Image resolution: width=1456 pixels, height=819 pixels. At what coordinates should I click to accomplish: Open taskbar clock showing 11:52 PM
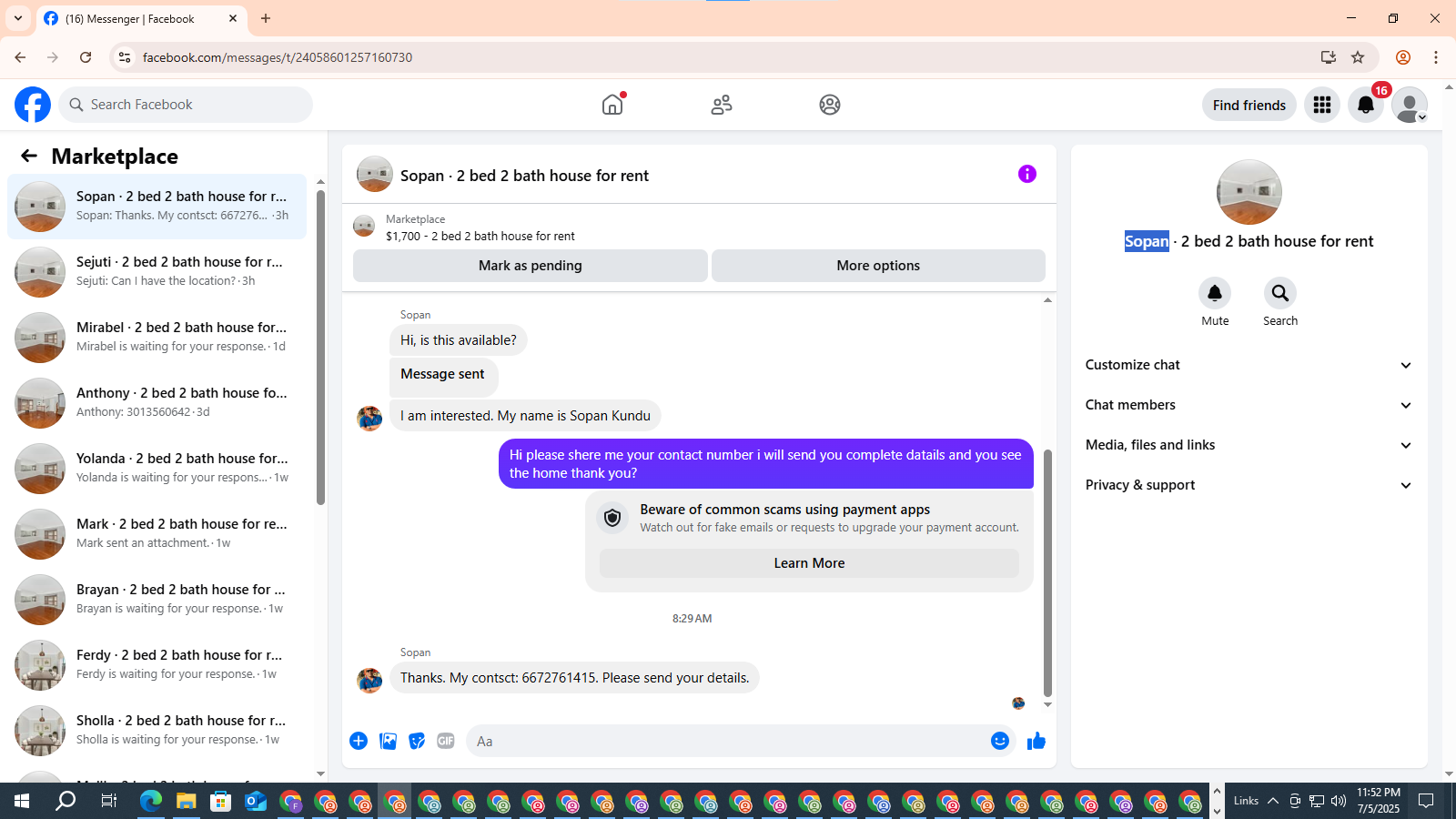click(1378, 801)
